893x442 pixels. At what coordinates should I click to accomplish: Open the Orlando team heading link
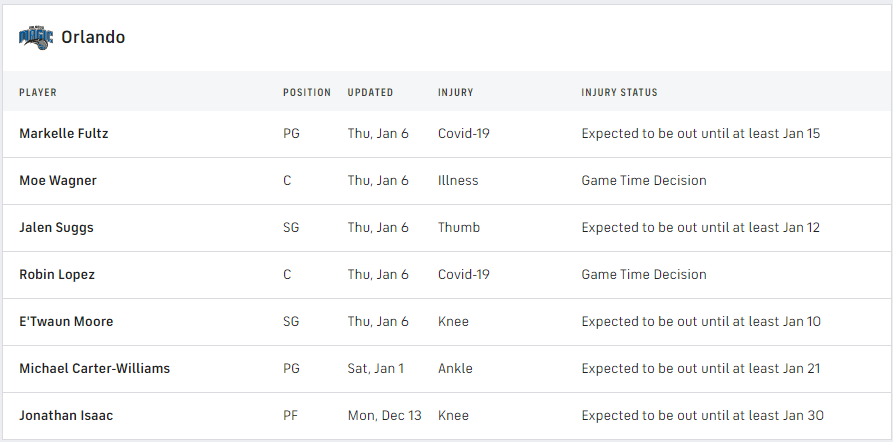pos(93,37)
